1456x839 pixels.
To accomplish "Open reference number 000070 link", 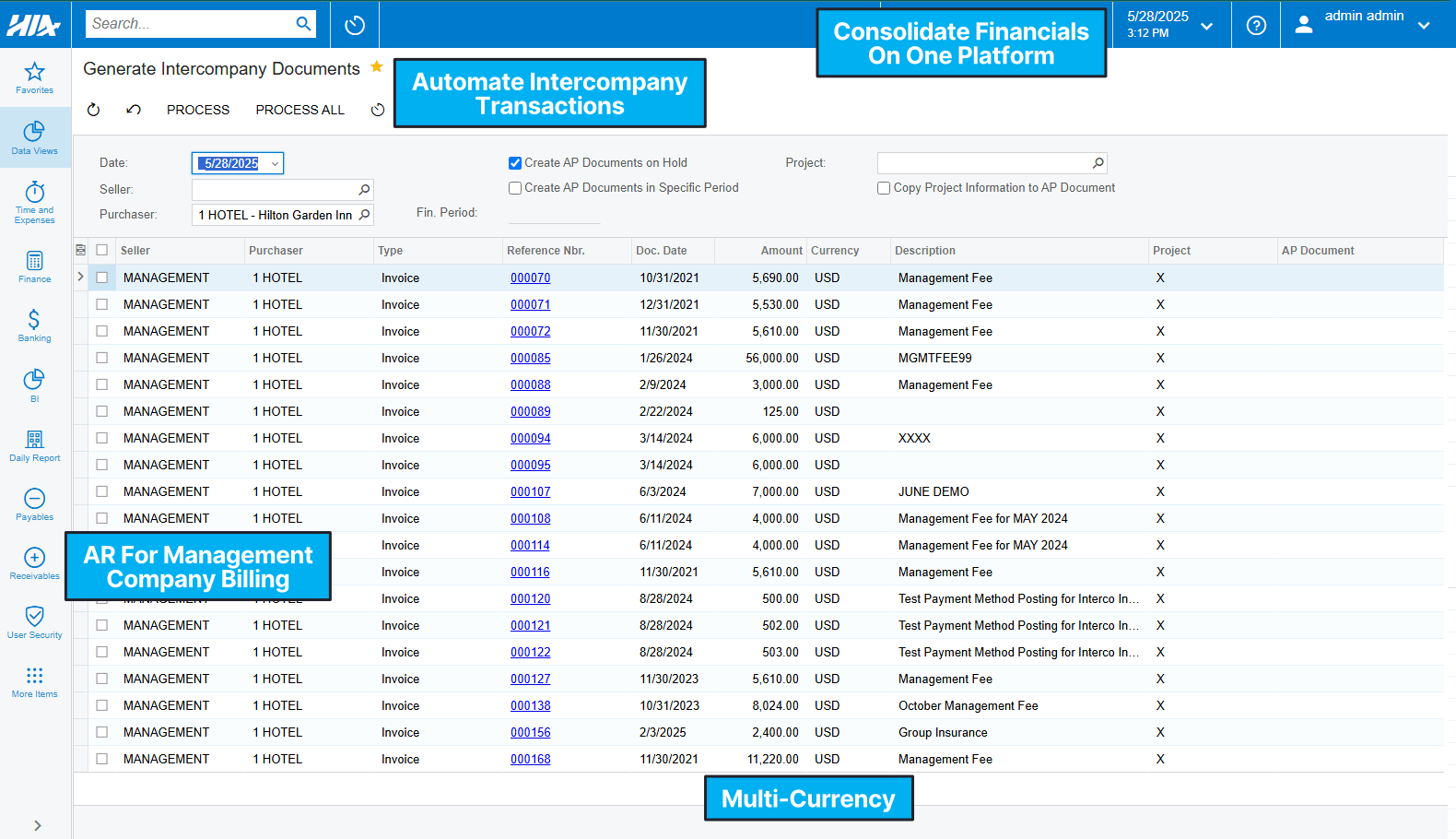I will point(531,278).
